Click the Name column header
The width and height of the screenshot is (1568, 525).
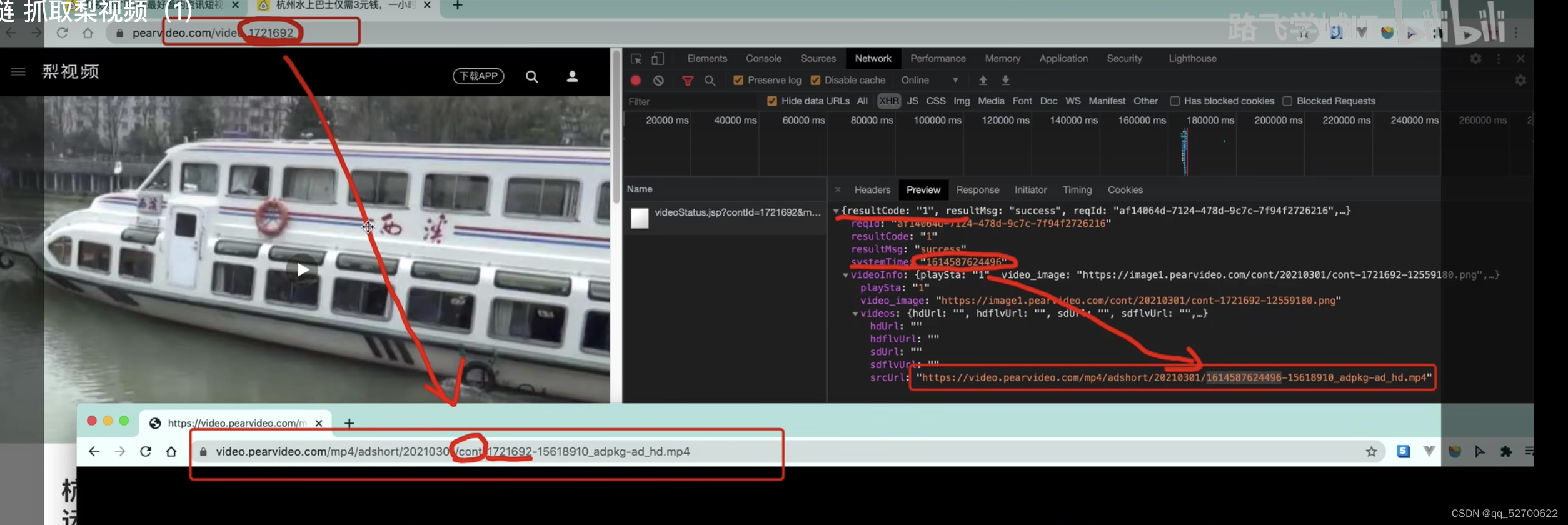[x=640, y=189]
